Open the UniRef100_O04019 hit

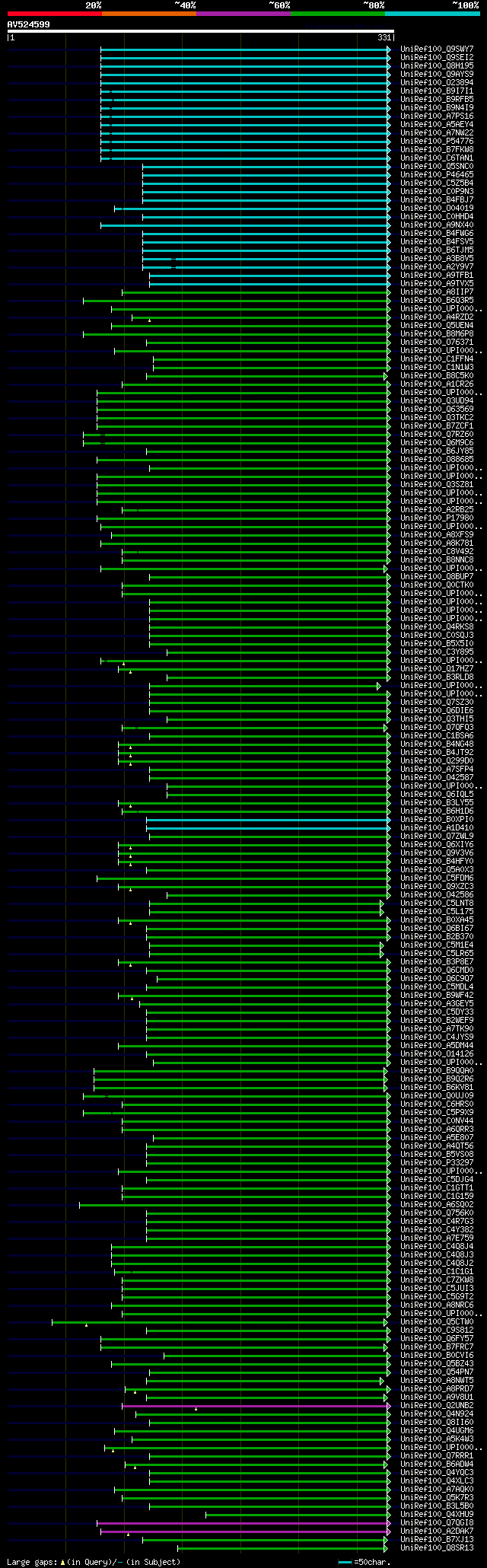[437, 209]
